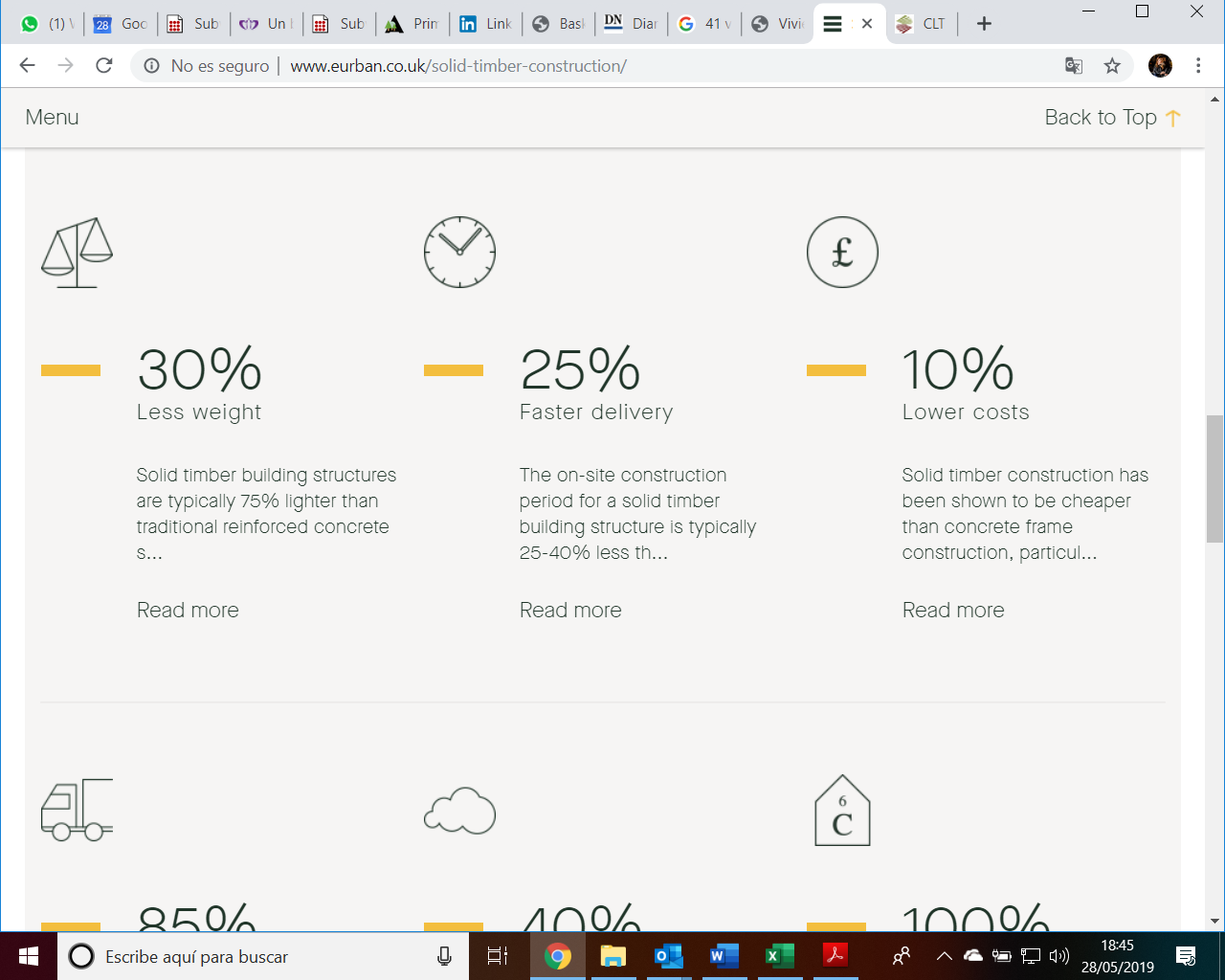Click the volume speaker tray icon
The image size is (1225, 980).
(x=1058, y=956)
